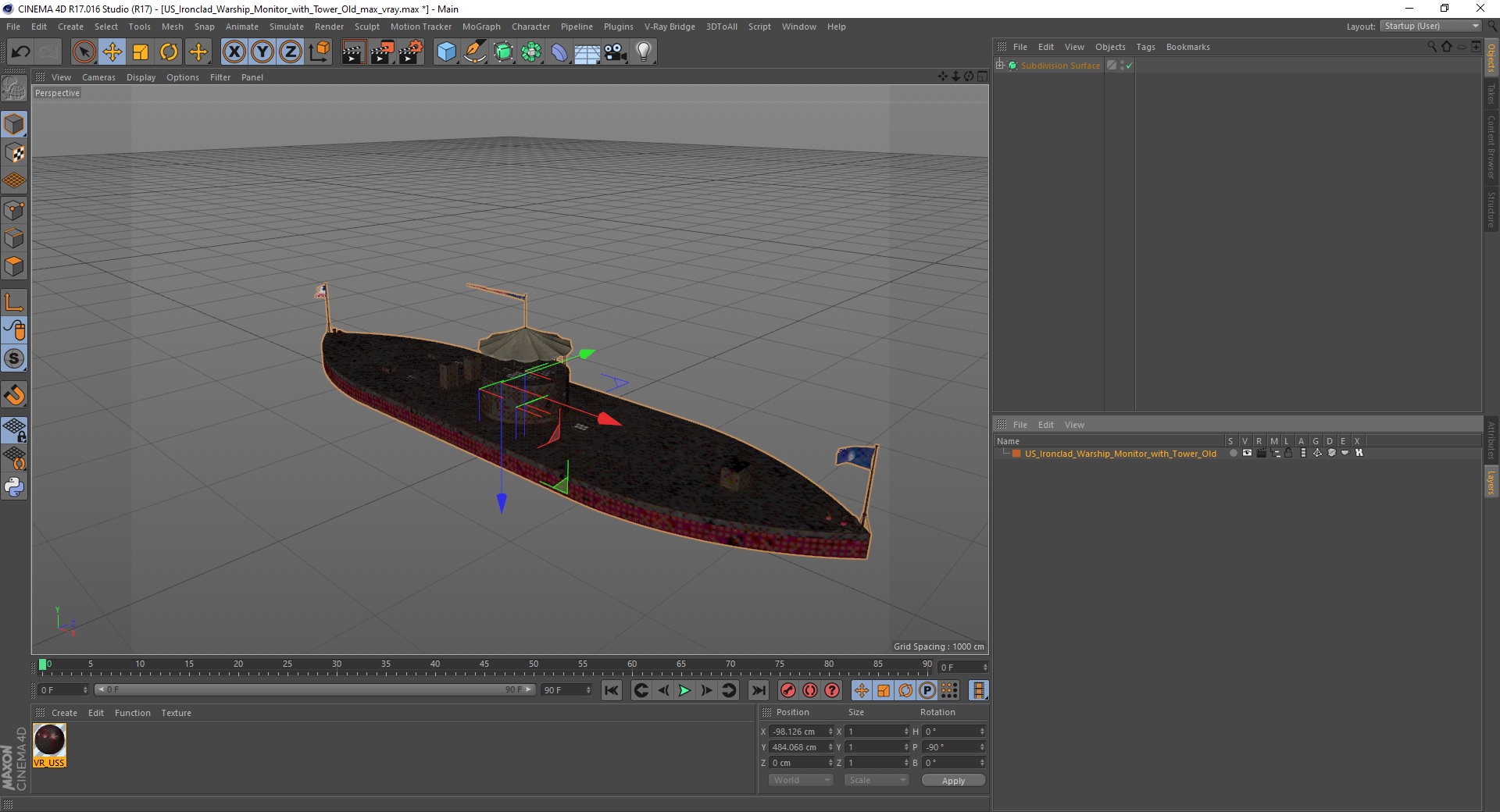The height and width of the screenshot is (812, 1500).
Task: Toggle Z axis lock
Action: [x=291, y=52]
